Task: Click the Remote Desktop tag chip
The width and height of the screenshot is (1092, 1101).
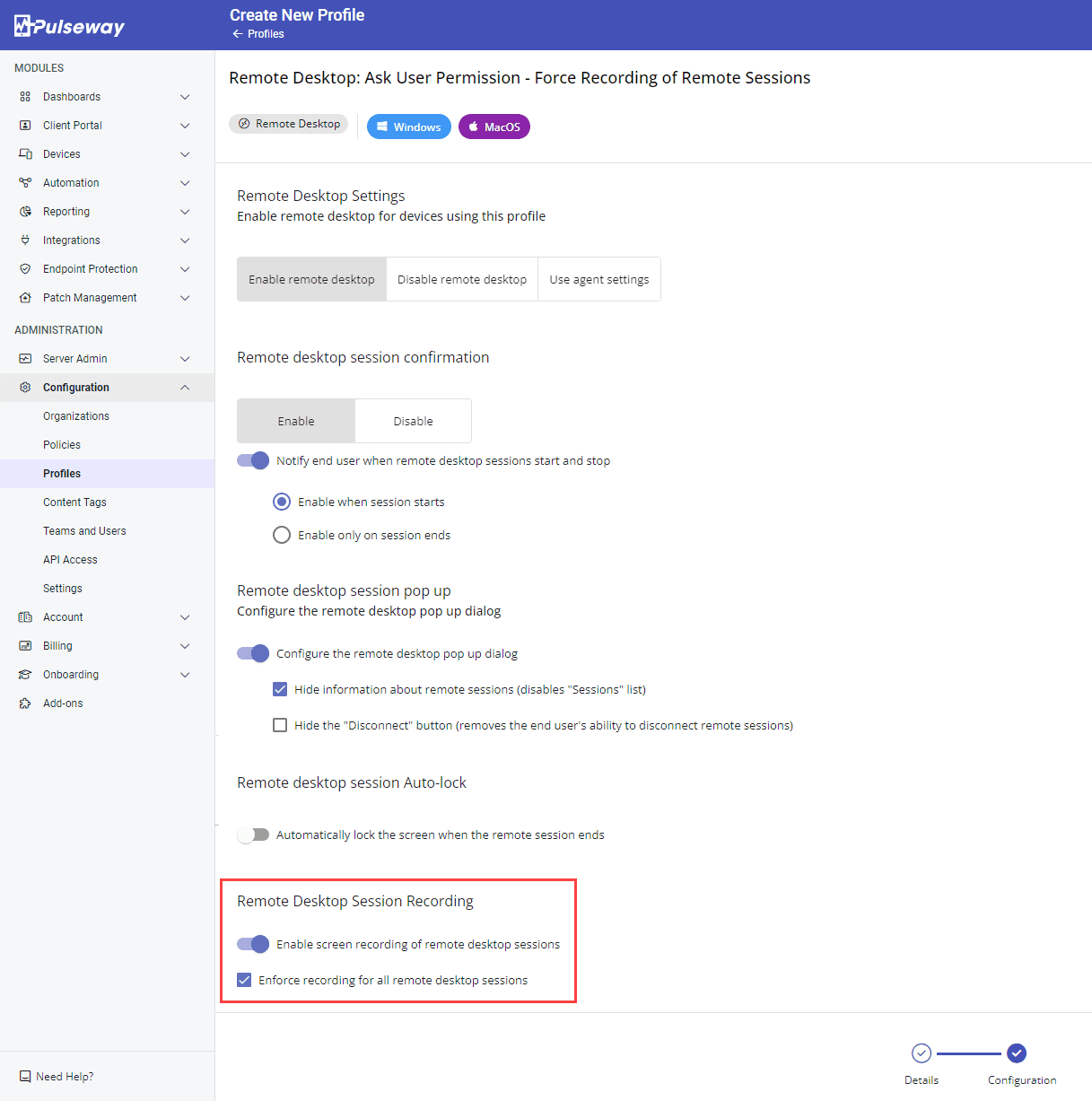Action: point(288,124)
